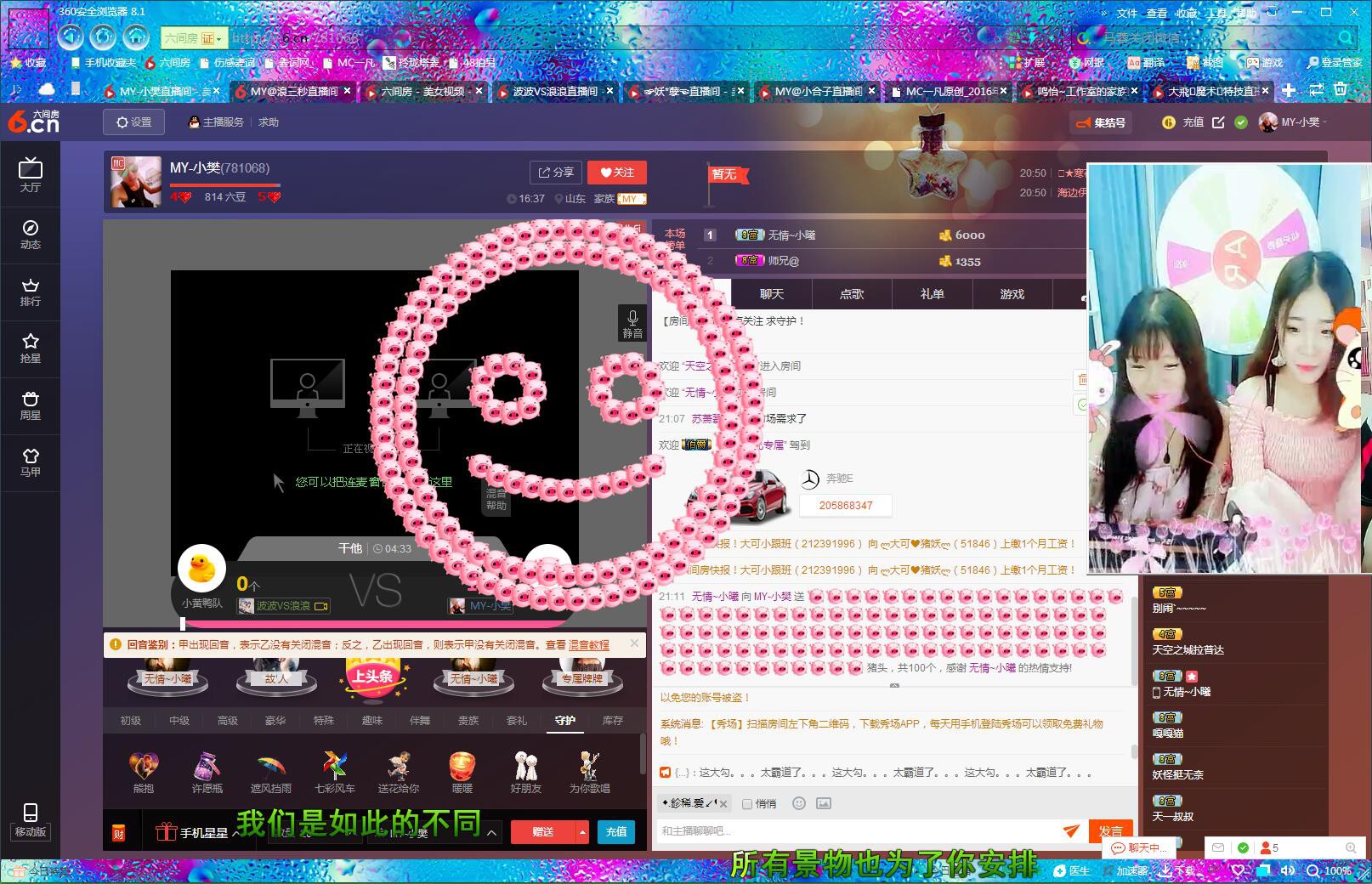This screenshot has height=884, width=1372.
Task: Reload the page with the refresh button
Action: [103, 37]
